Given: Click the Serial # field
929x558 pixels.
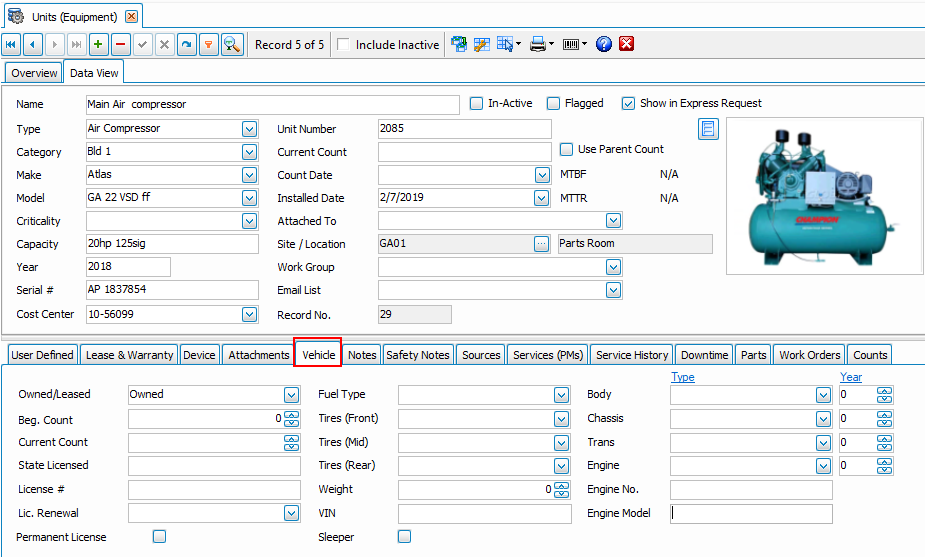Looking at the screenshot, I should click(x=172, y=290).
